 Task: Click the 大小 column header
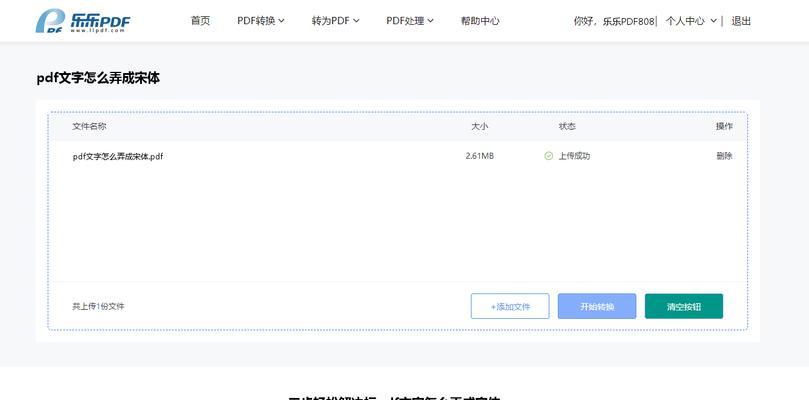(479, 126)
